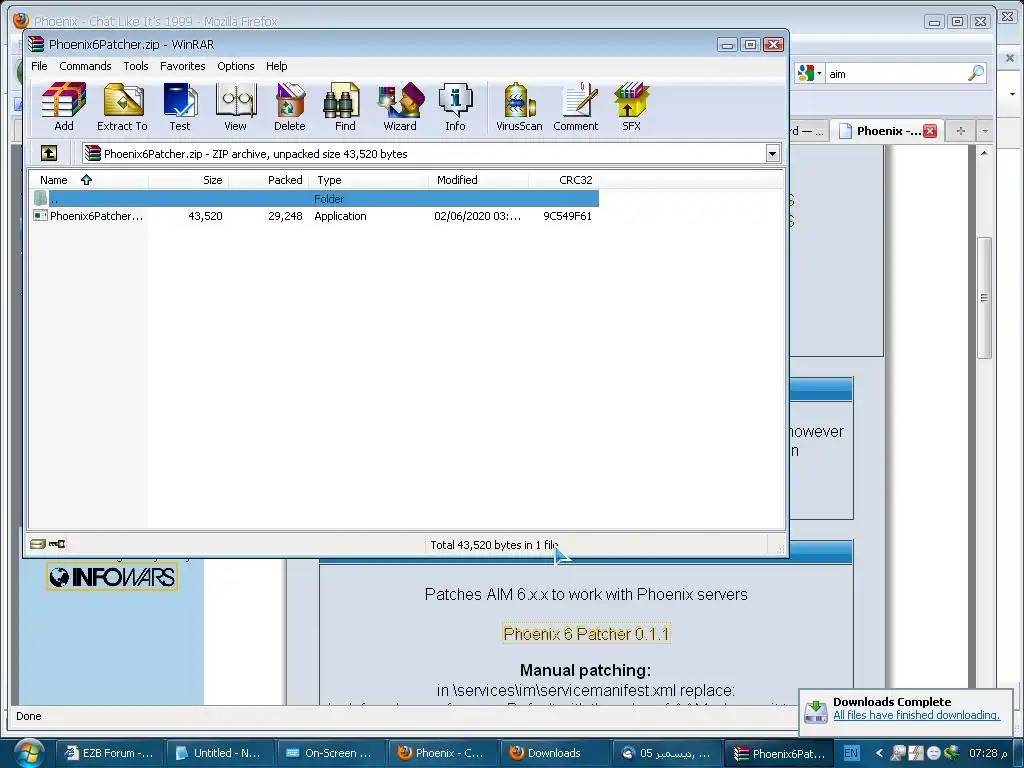The width and height of the screenshot is (1024, 768).
Task: Switch to Phoenix Firefox taskbar button
Action: 441,753
